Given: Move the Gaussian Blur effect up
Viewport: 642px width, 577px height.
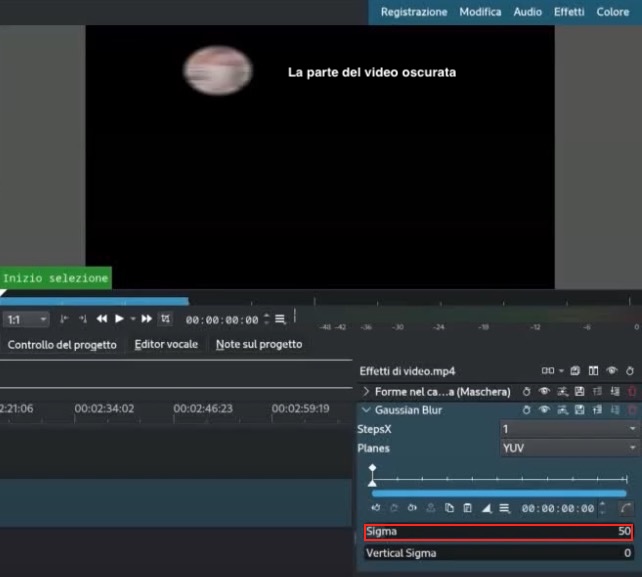Looking at the screenshot, I should [597, 410].
